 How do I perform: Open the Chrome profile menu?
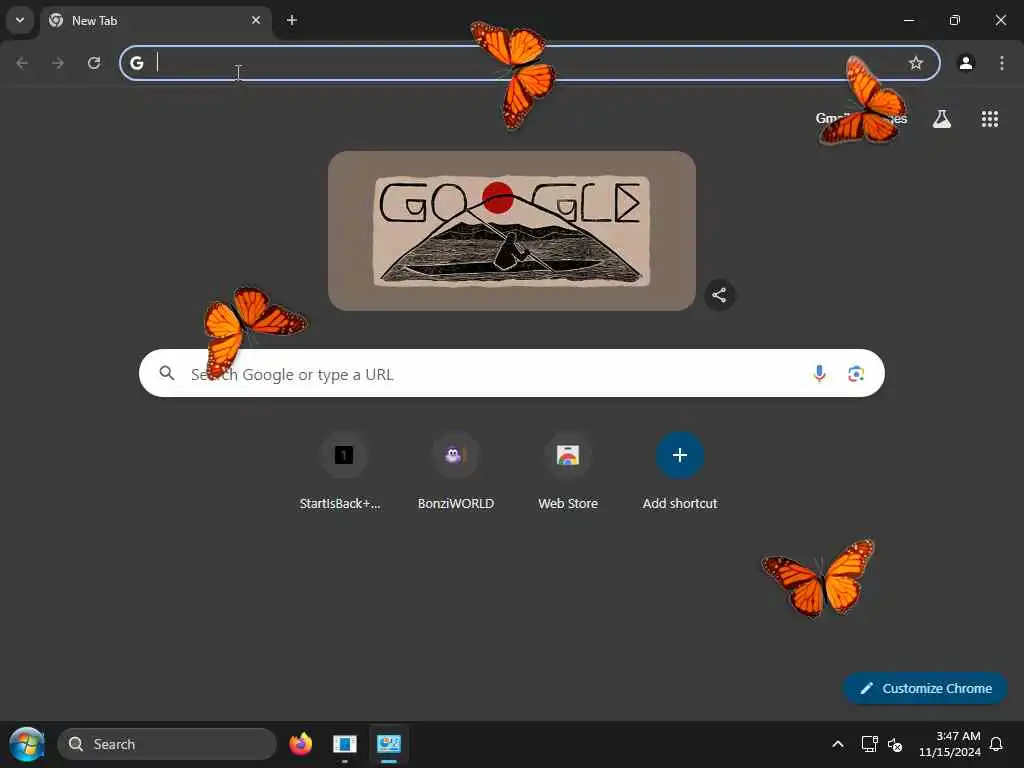coord(966,63)
